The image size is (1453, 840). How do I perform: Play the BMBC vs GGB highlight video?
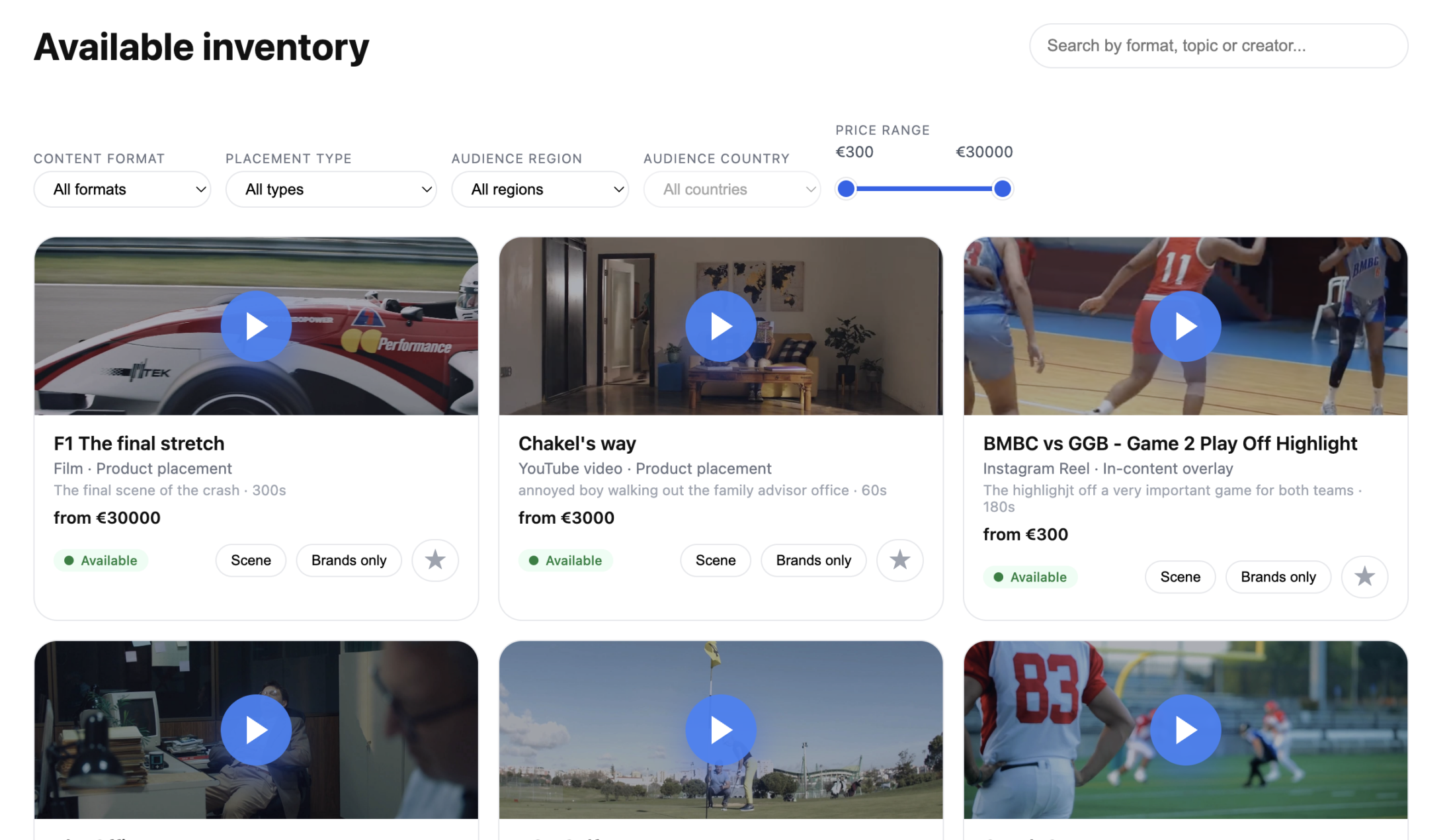(1184, 325)
